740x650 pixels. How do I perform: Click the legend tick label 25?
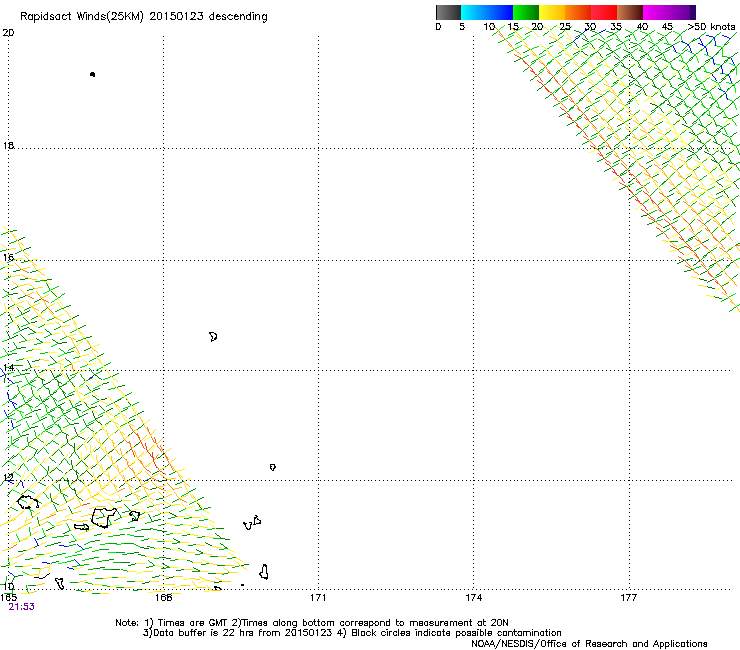[564, 27]
